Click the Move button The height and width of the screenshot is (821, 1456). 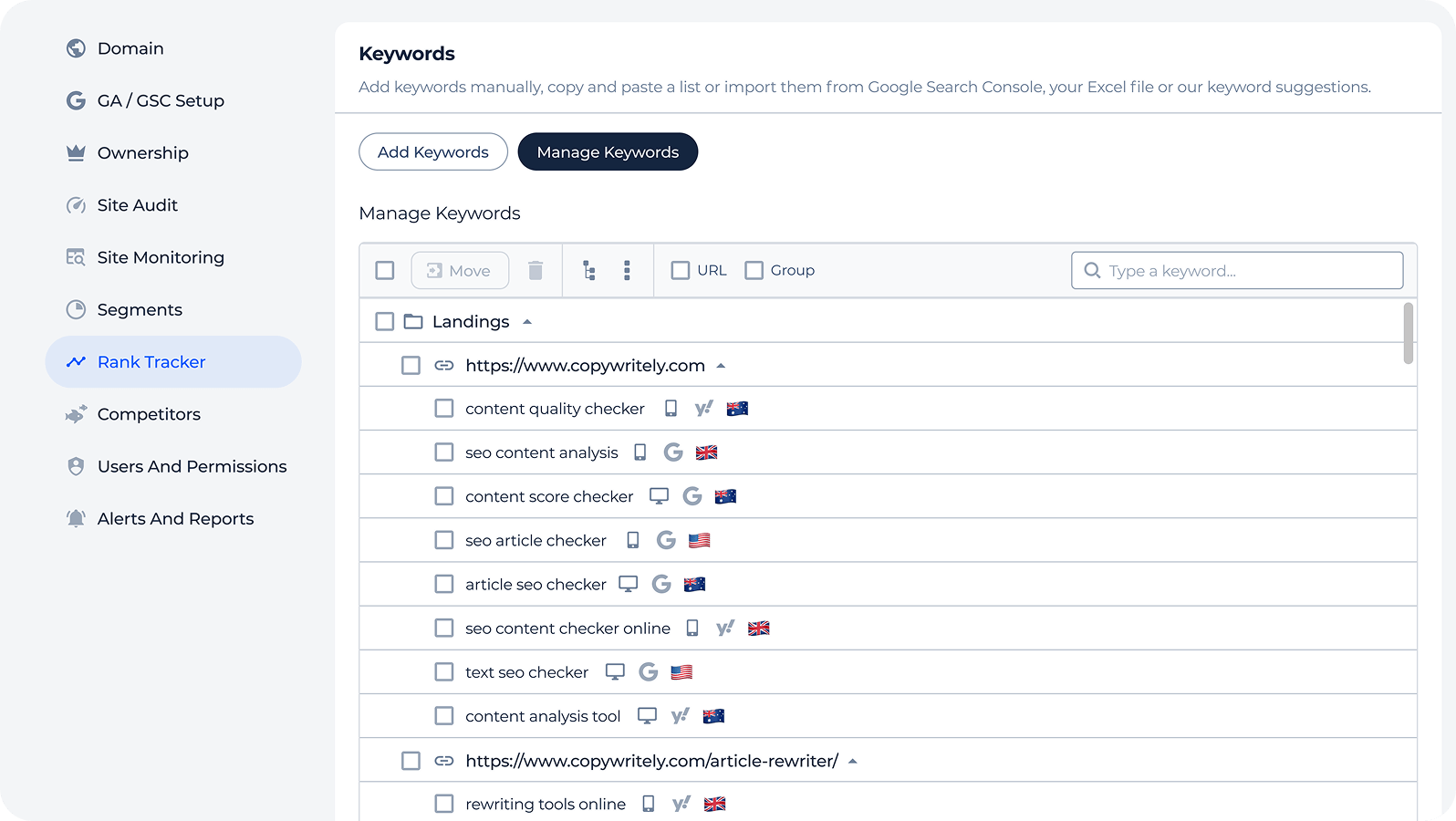(460, 270)
